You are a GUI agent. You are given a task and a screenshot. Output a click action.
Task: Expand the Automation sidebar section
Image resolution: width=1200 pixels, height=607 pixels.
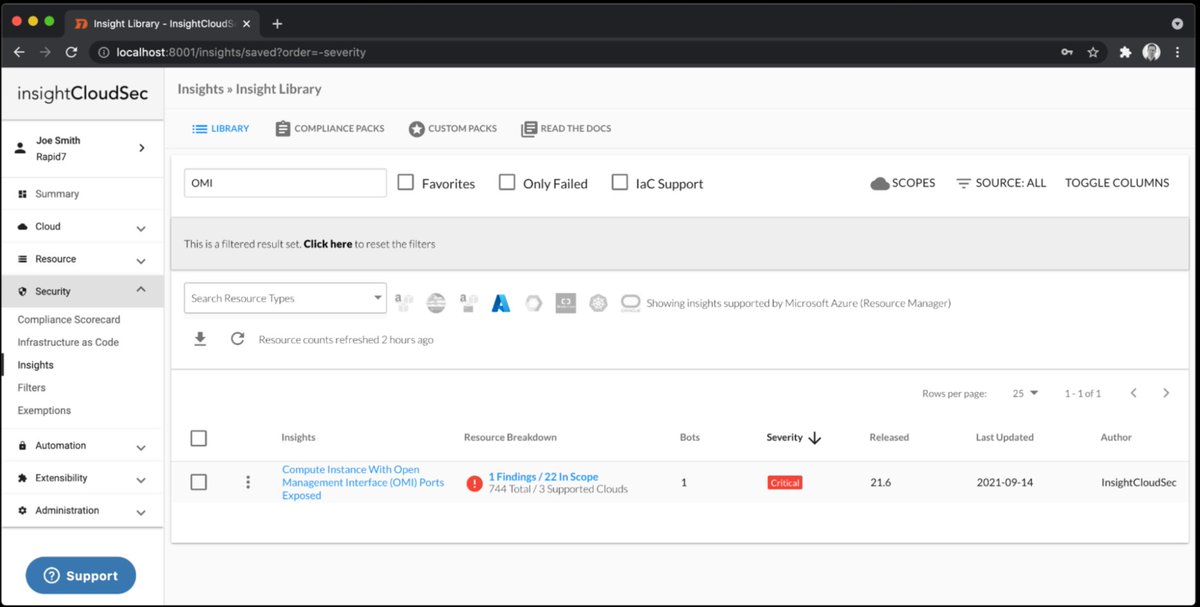pos(82,446)
